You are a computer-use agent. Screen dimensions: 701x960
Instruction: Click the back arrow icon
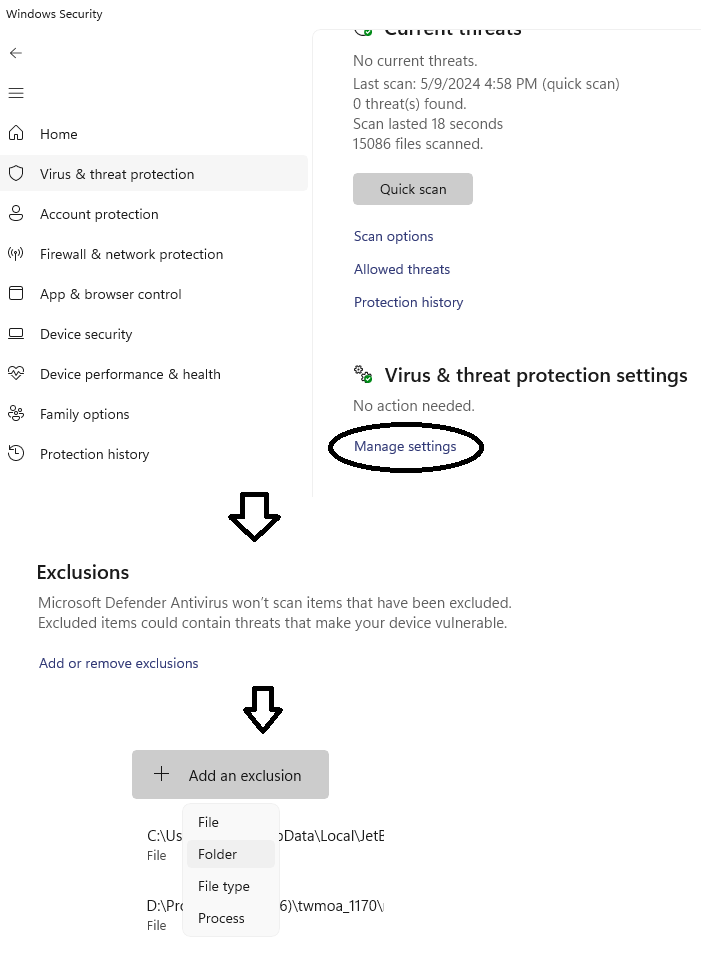tap(16, 53)
